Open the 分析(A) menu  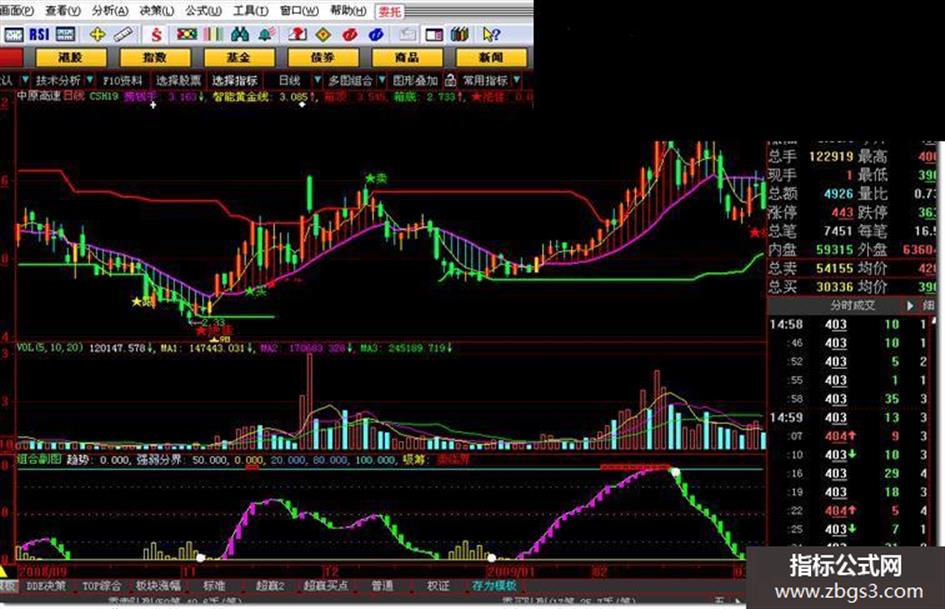(x=110, y=11)
